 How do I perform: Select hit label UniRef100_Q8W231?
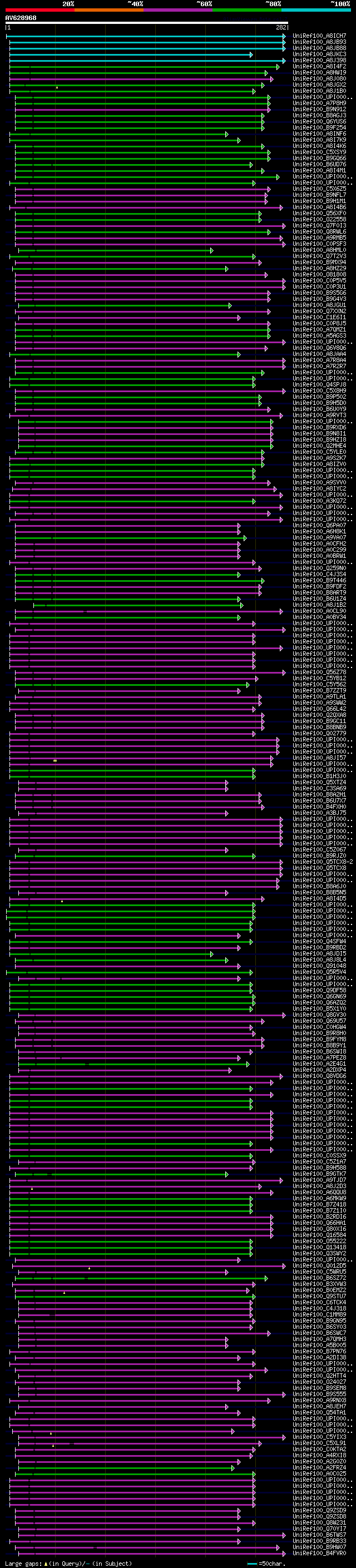point(319,1522)
